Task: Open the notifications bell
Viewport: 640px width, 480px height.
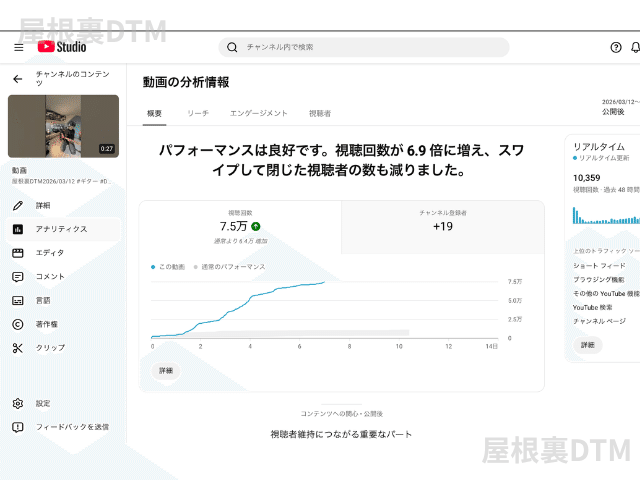Action: click(x=636, y=47)
